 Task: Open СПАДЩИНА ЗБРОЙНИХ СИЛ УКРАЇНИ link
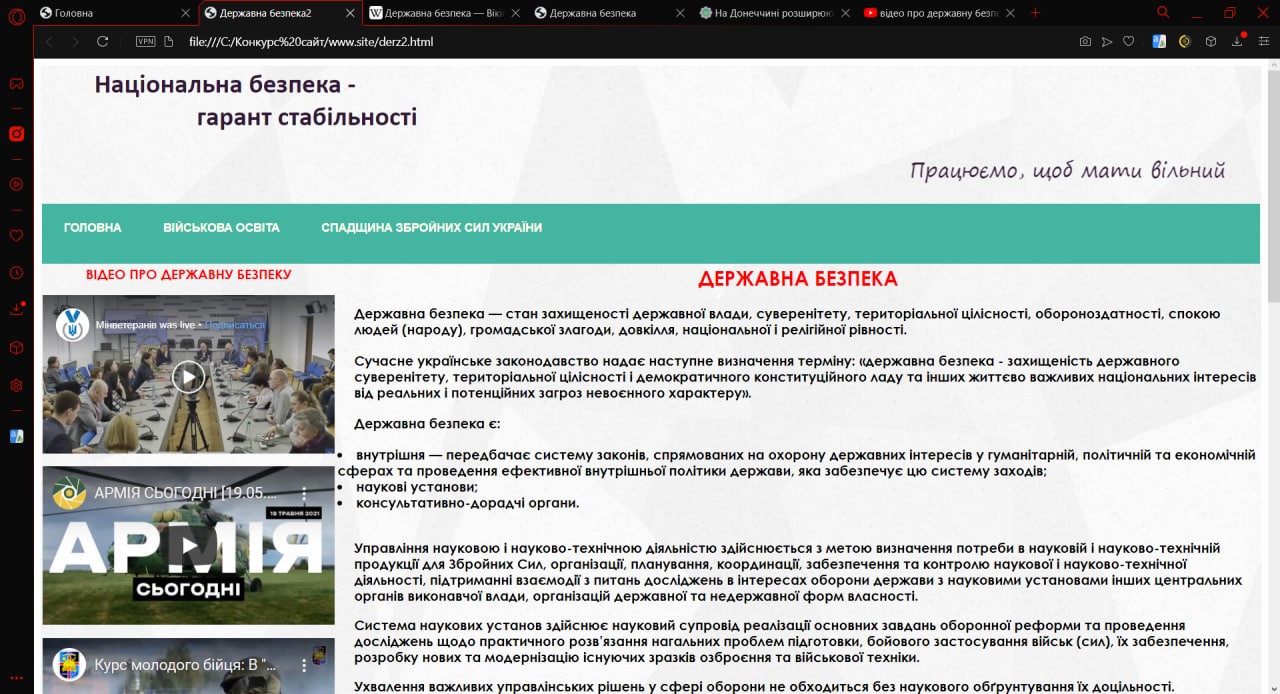point(432,228)
